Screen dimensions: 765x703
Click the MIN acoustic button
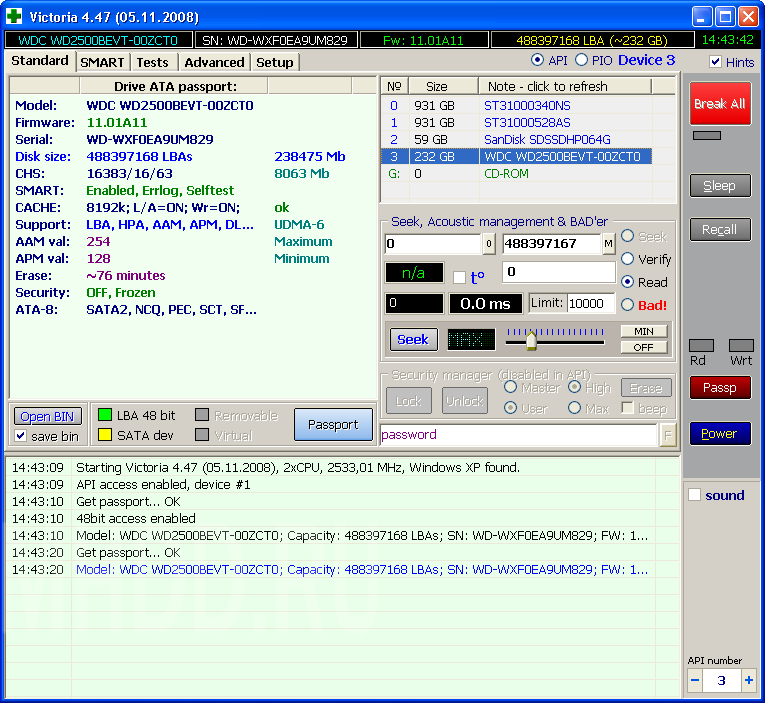644,331
